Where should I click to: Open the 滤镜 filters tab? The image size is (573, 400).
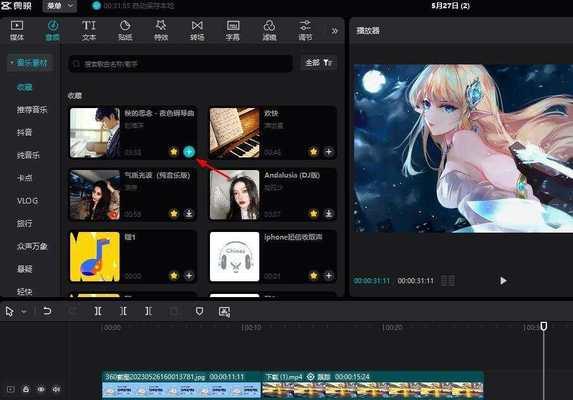pyautogui.click(x=269, y=30)
